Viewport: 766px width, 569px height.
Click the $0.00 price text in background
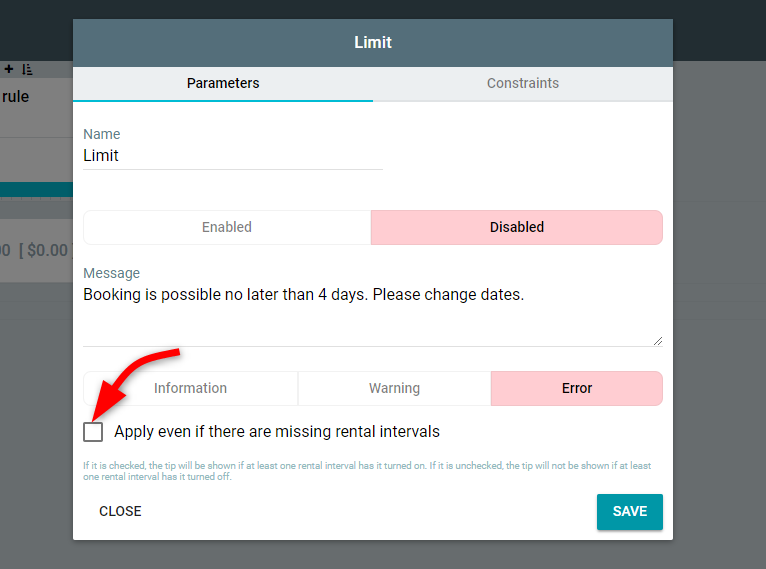point(47,251)
